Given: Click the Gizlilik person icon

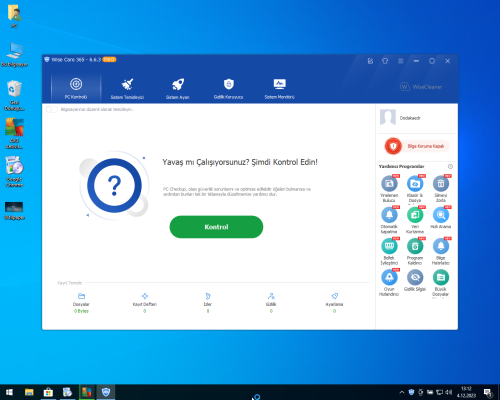Looking at the screenshot, I should click(271, 296).
